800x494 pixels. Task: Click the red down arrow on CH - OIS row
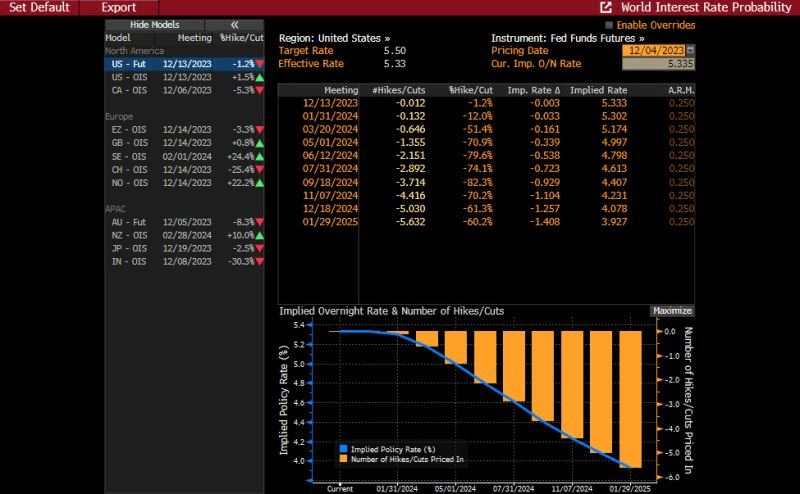[x=260, y=169]
